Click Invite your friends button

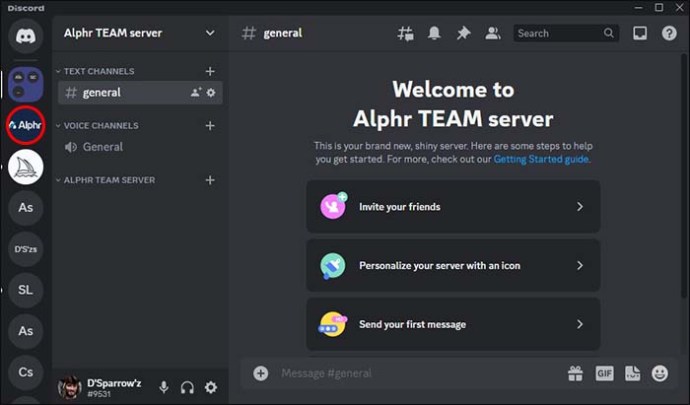point(453,207)
